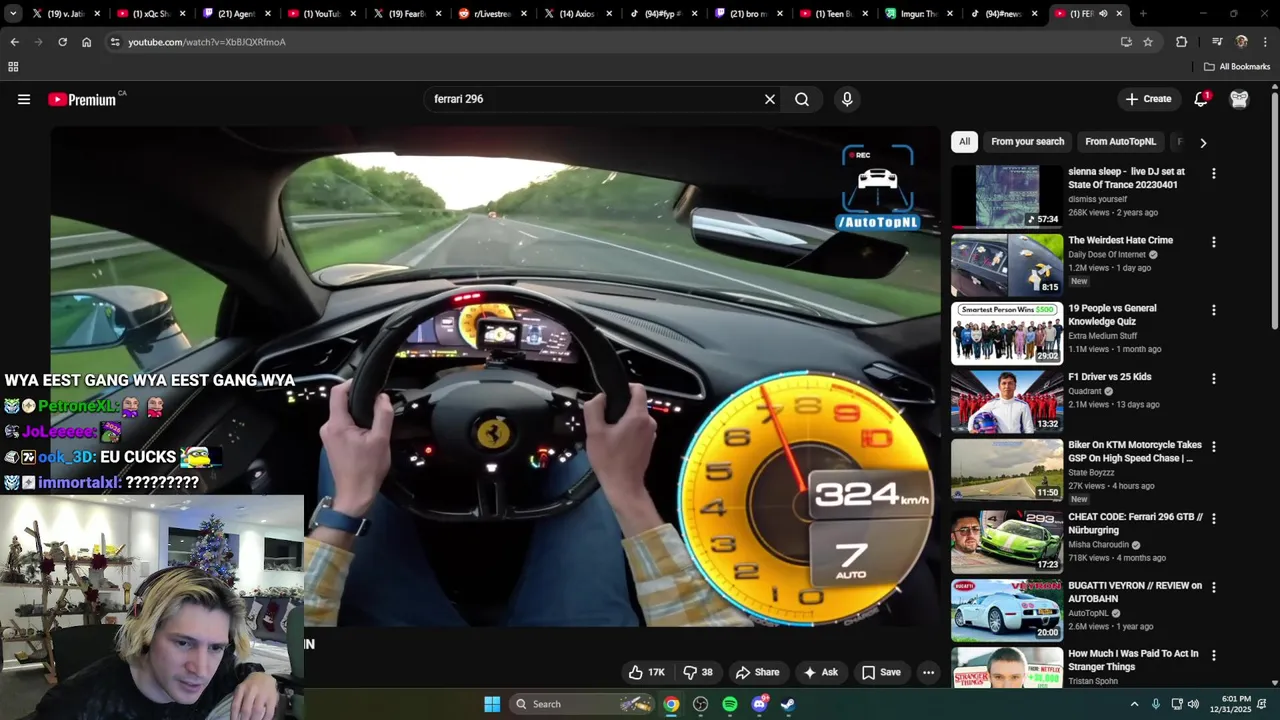Click the Create button
The image size is (1280, 720).
pos(1148,99)
